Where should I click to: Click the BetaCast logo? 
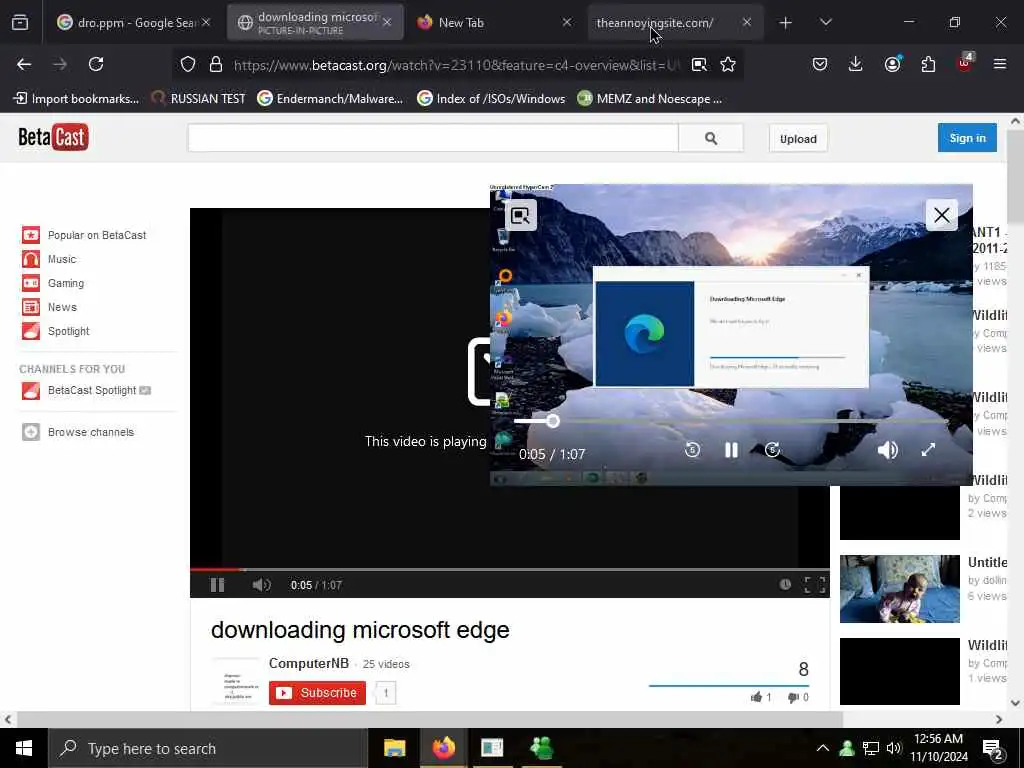pyautogui.click(x=53, y=137)
